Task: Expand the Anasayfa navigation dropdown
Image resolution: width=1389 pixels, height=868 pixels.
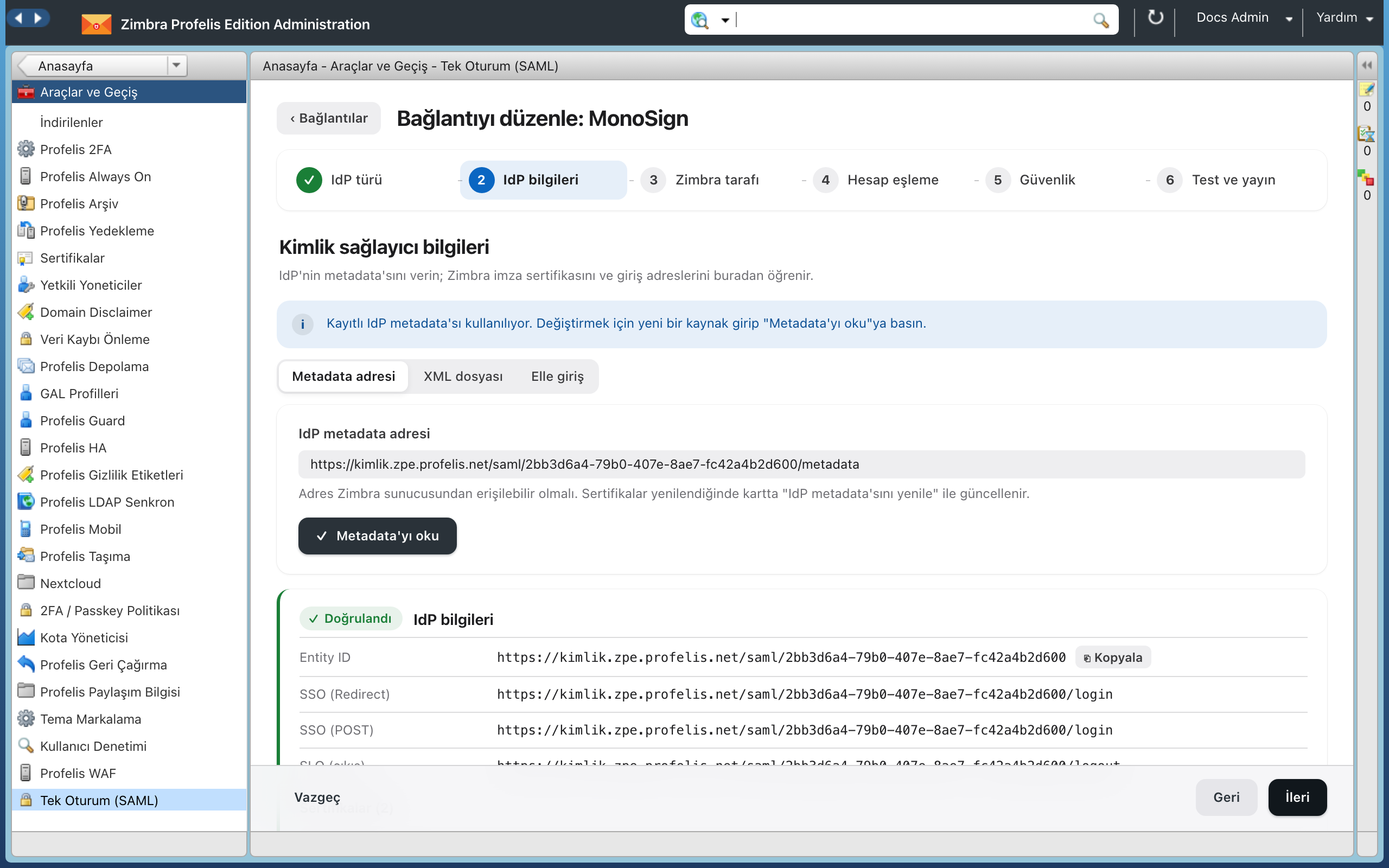Action: (x=176, y=66)
